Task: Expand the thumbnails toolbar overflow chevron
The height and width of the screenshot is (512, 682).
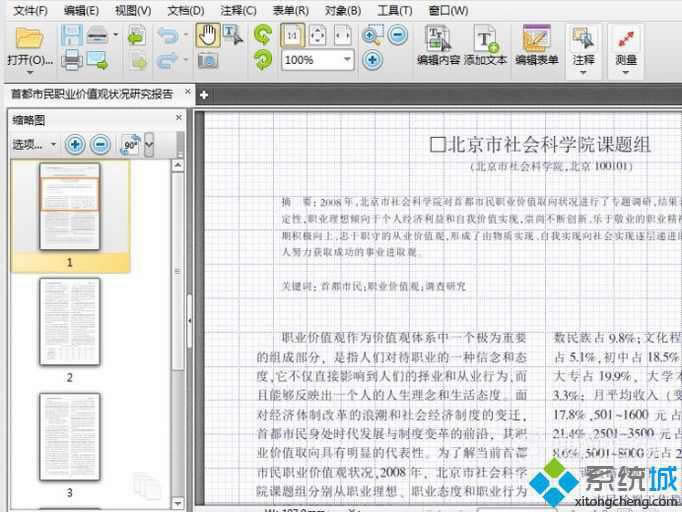Action: click(x=149, y=144)
